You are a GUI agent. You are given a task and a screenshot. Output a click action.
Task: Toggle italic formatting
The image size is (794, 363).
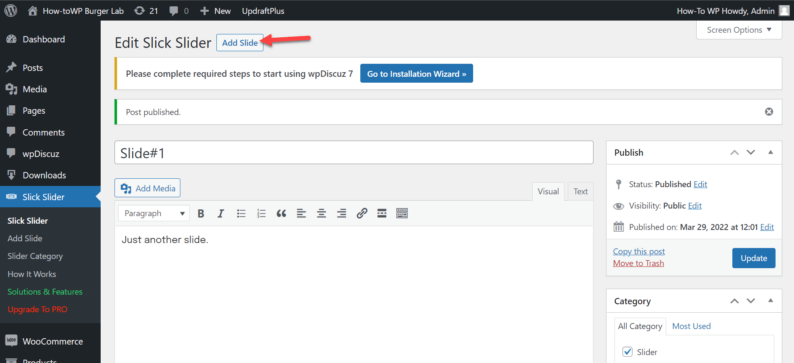tap(220, 214)
